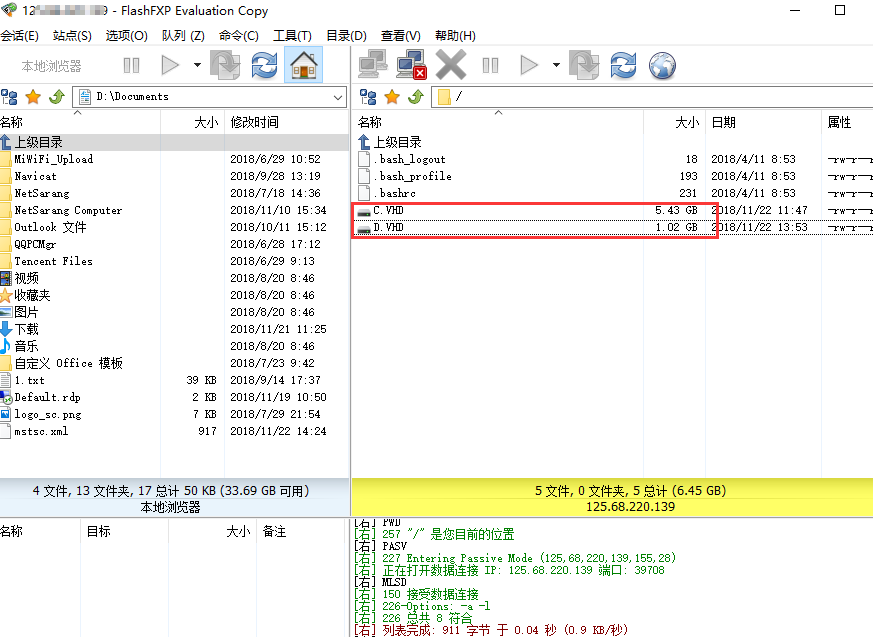Open the 站点(S) menu
Viewport: 873px width, 637px height.
pyautogui.click(x=72, y=36)
